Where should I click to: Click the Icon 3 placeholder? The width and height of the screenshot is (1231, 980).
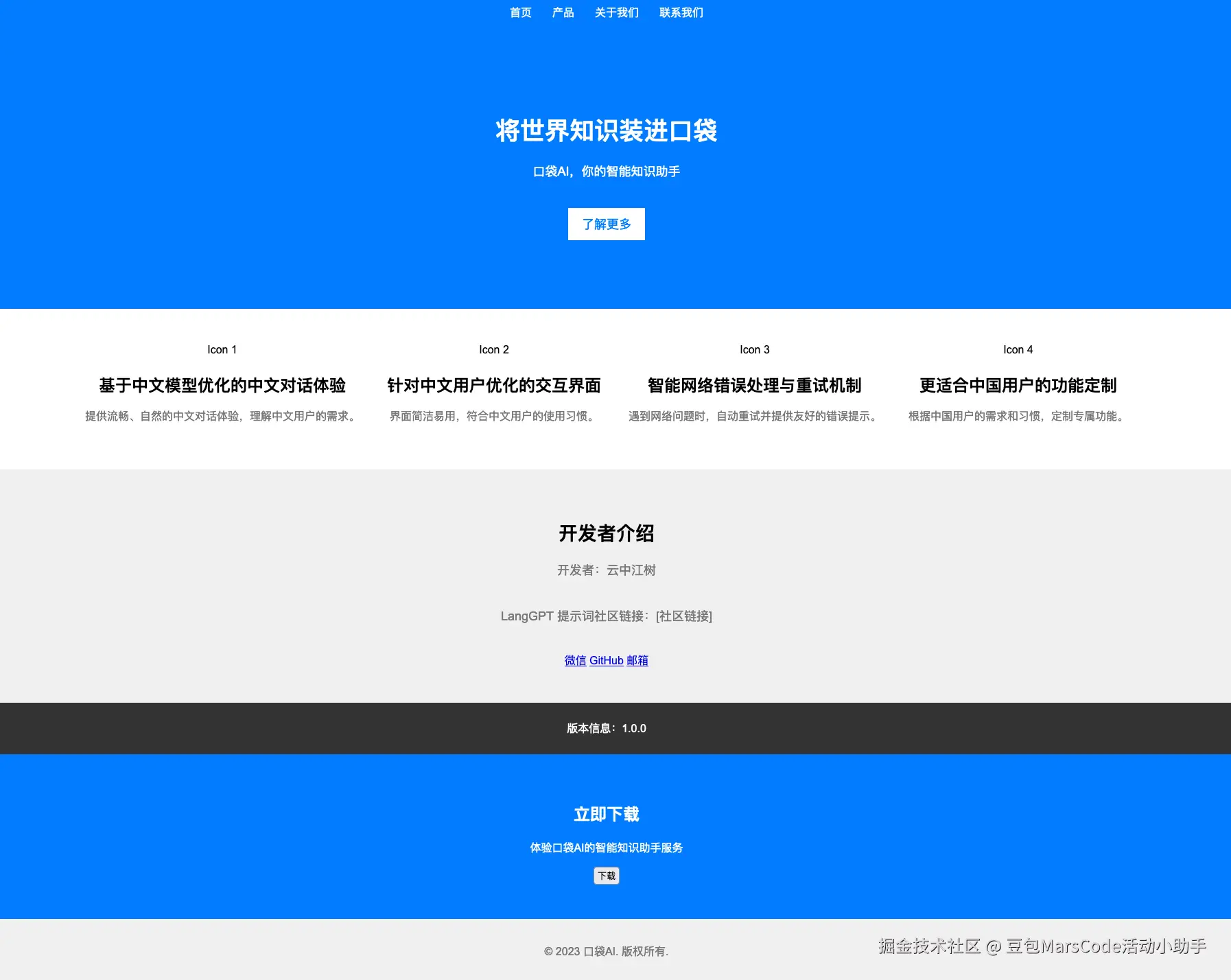[755, 349]
